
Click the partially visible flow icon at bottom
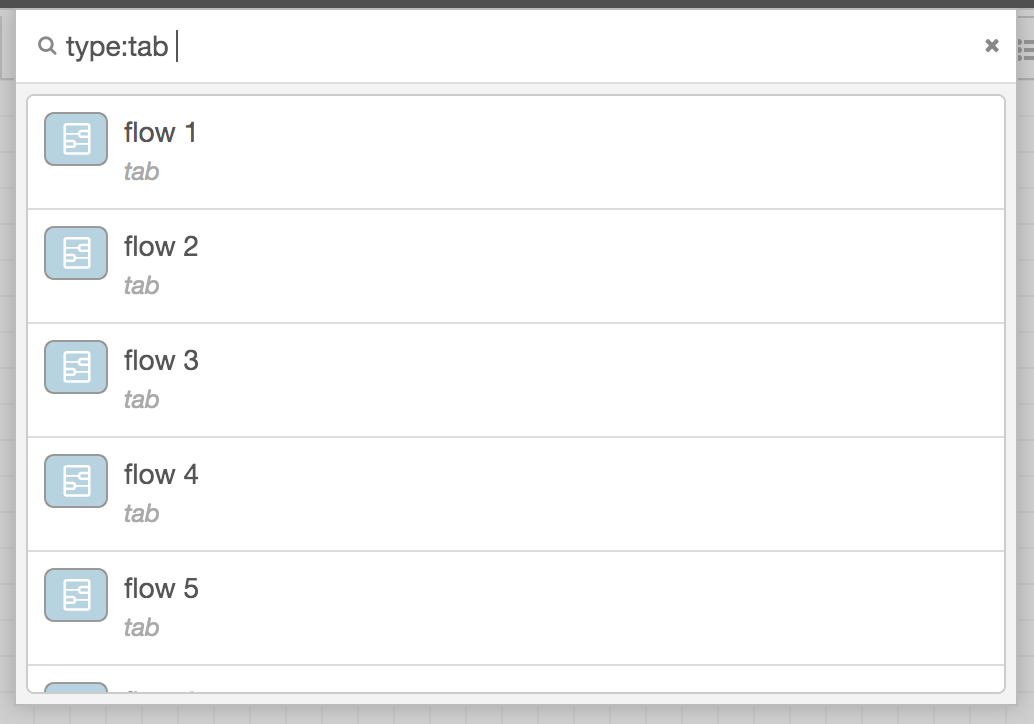click(x=75, y=695)
